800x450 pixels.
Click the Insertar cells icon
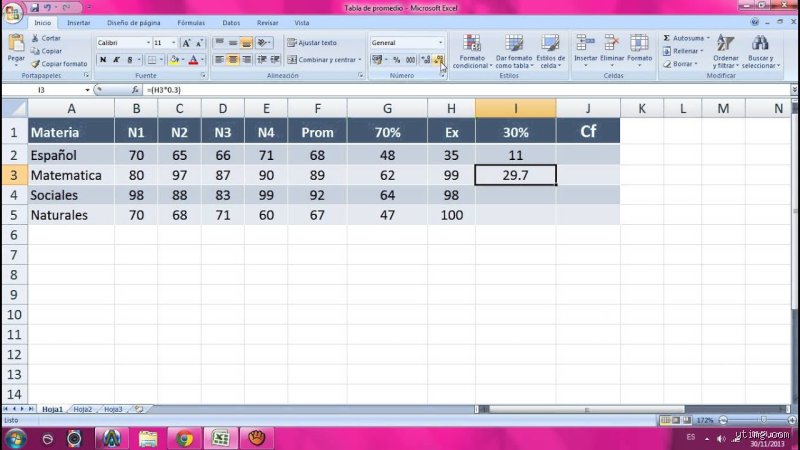[x=585, y=43]
